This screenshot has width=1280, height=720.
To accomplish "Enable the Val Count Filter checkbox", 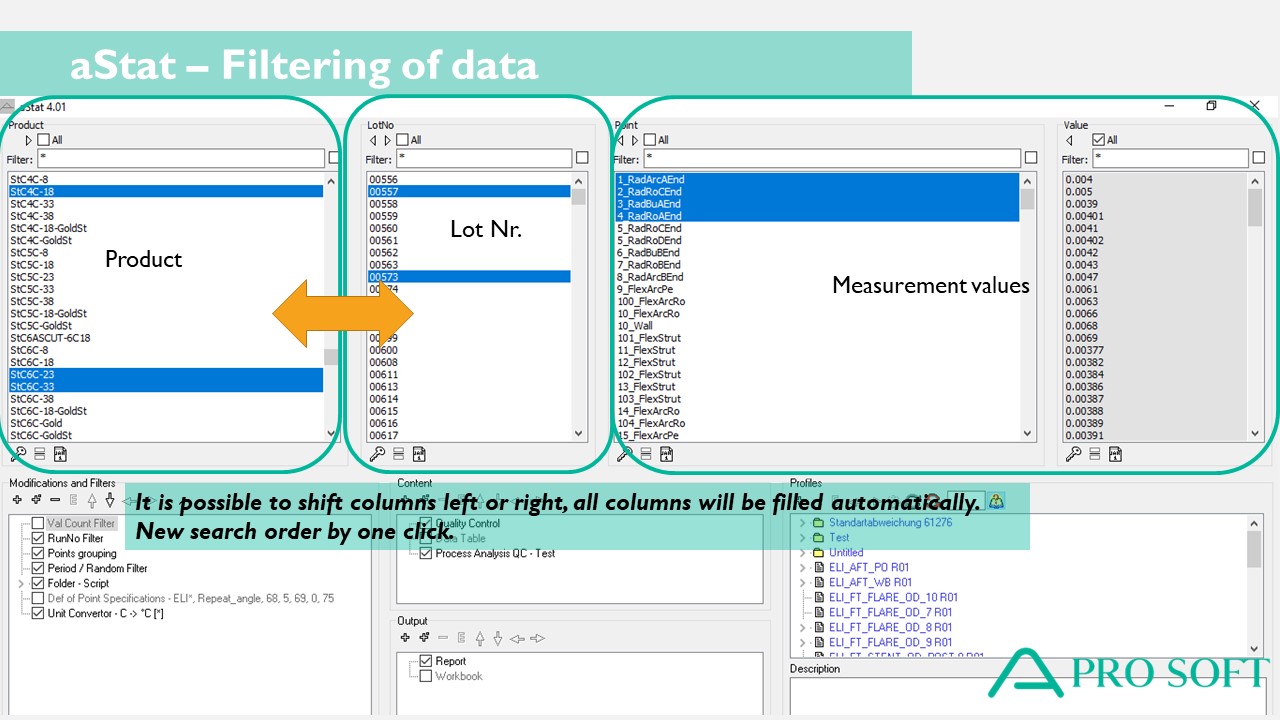I will pyautogui.click(x=38, y=523).
